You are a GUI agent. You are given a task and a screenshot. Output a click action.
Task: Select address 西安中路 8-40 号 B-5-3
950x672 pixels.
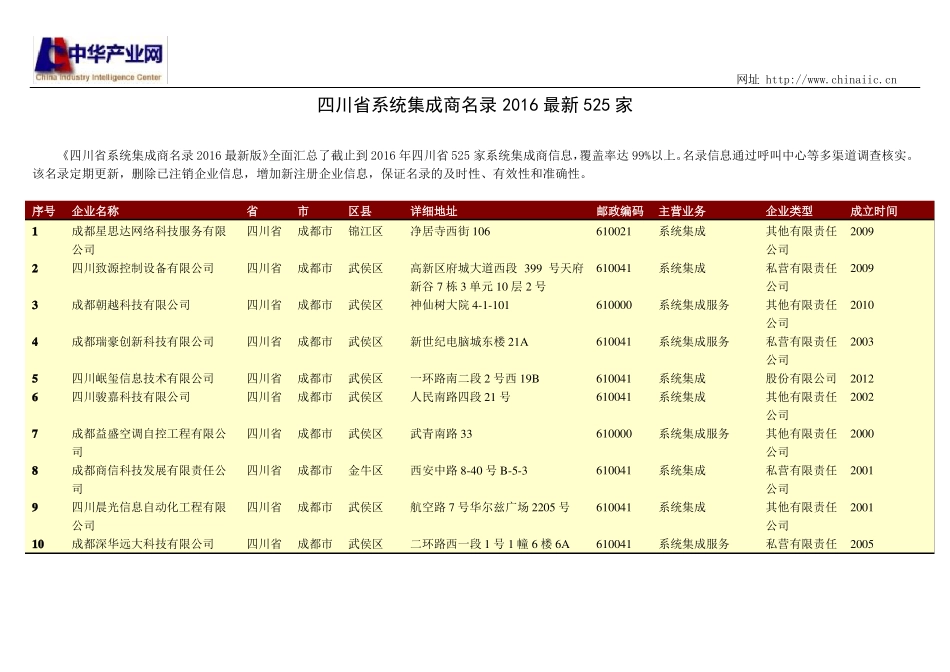(x=469, y=470)
